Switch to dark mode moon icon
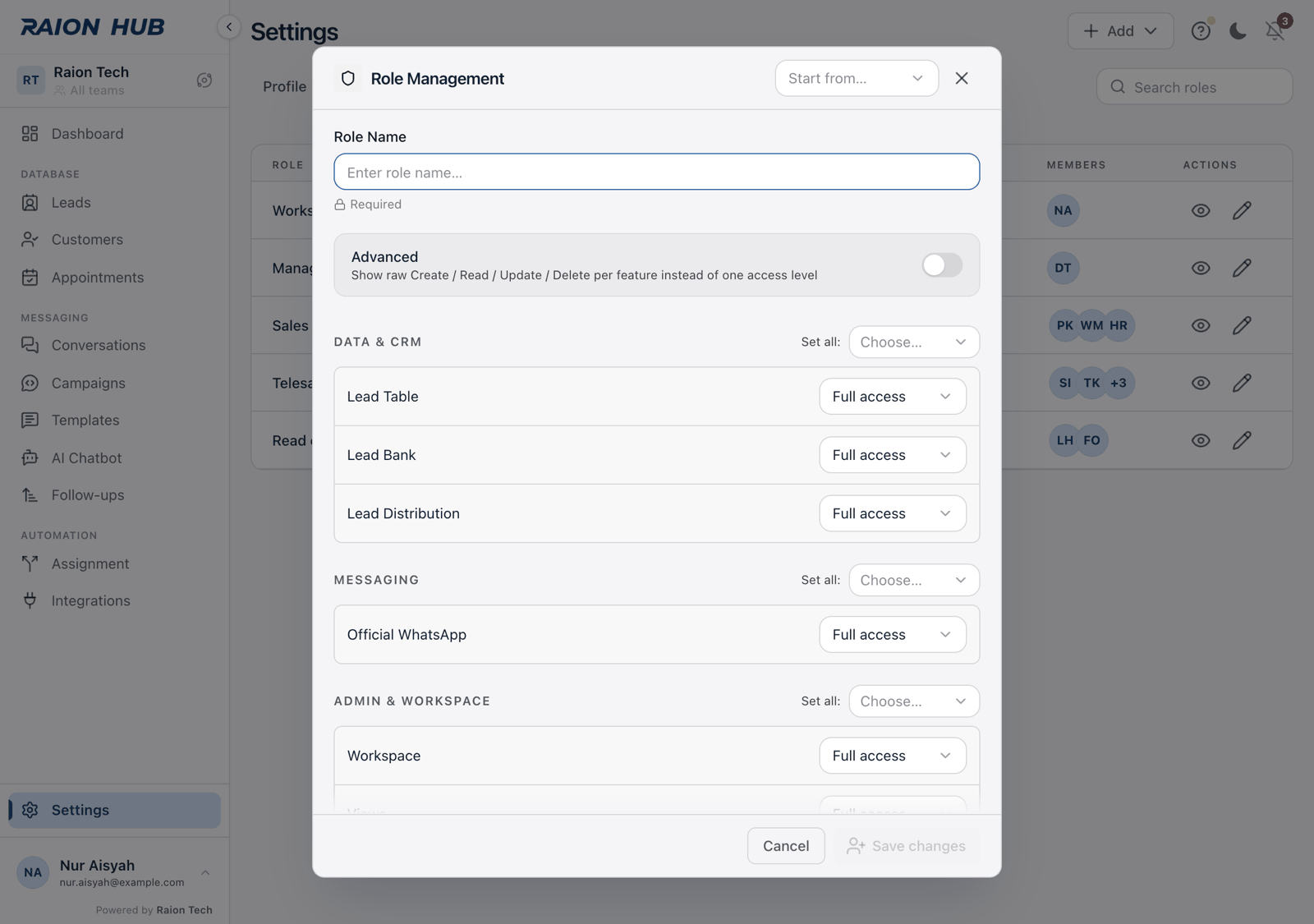 1238,31
